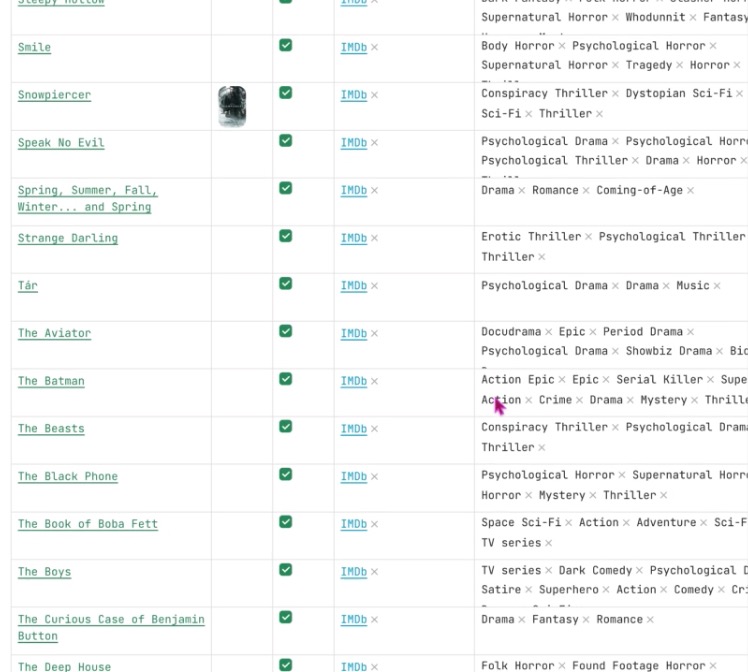Remove the Space Sci-Fi tag from Boba Fett
This screenshot has height=672, width=748.
tap(569, 523)
